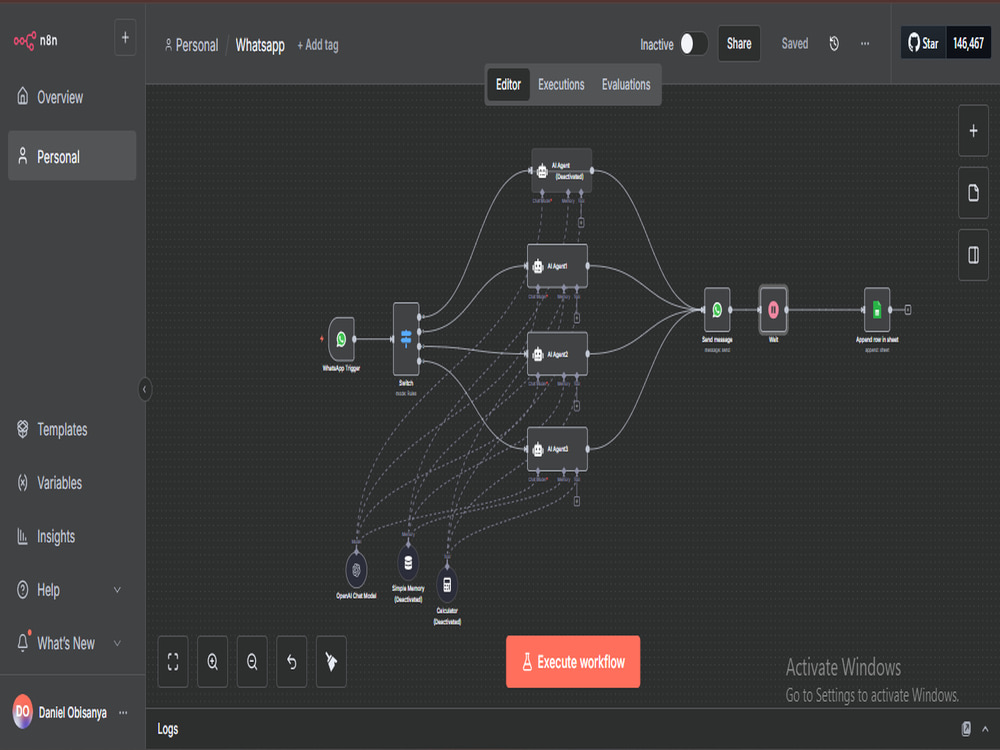Open the Logs panel

[x=168, y=729]
